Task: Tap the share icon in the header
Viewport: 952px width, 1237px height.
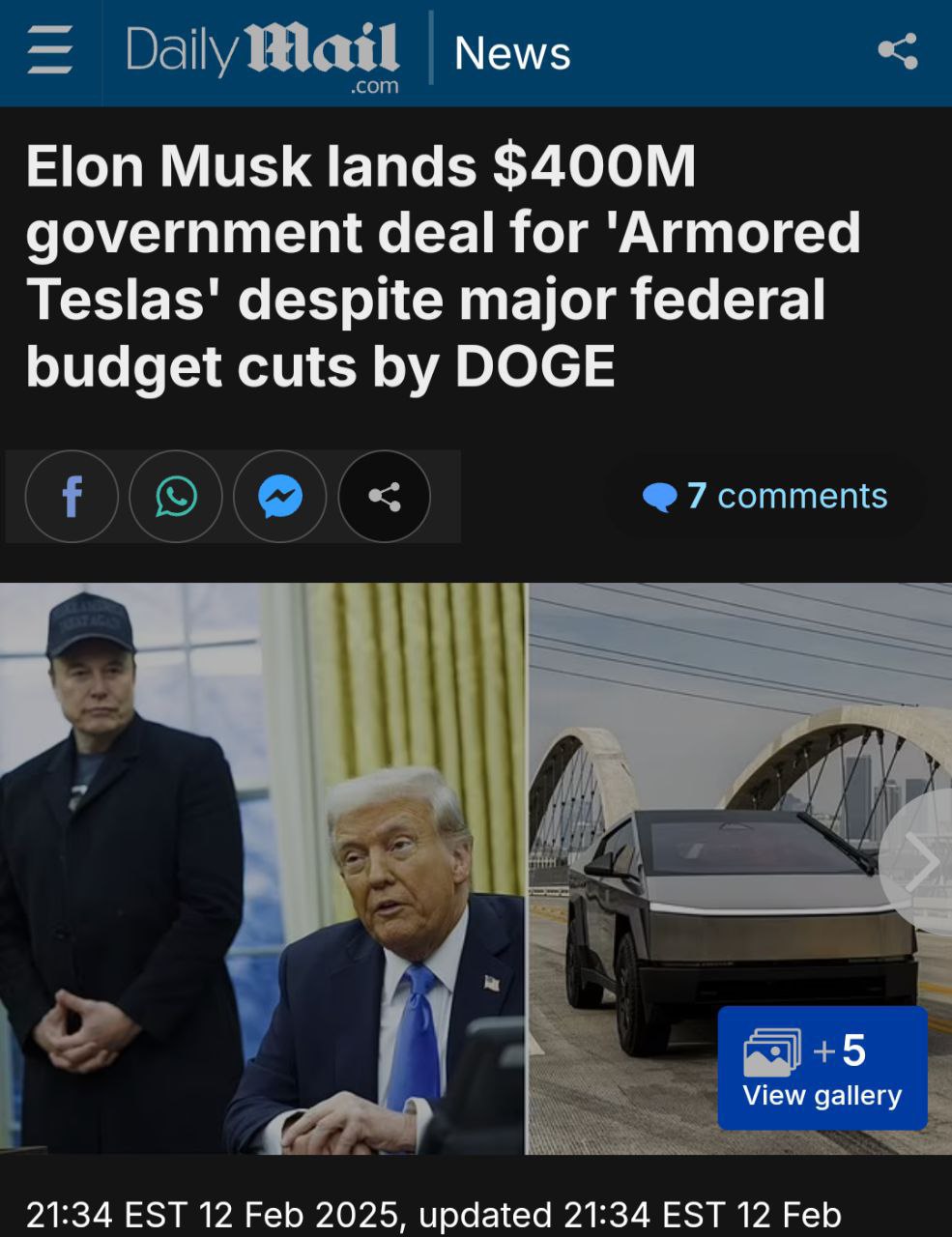Action: (x=898, y=50)
